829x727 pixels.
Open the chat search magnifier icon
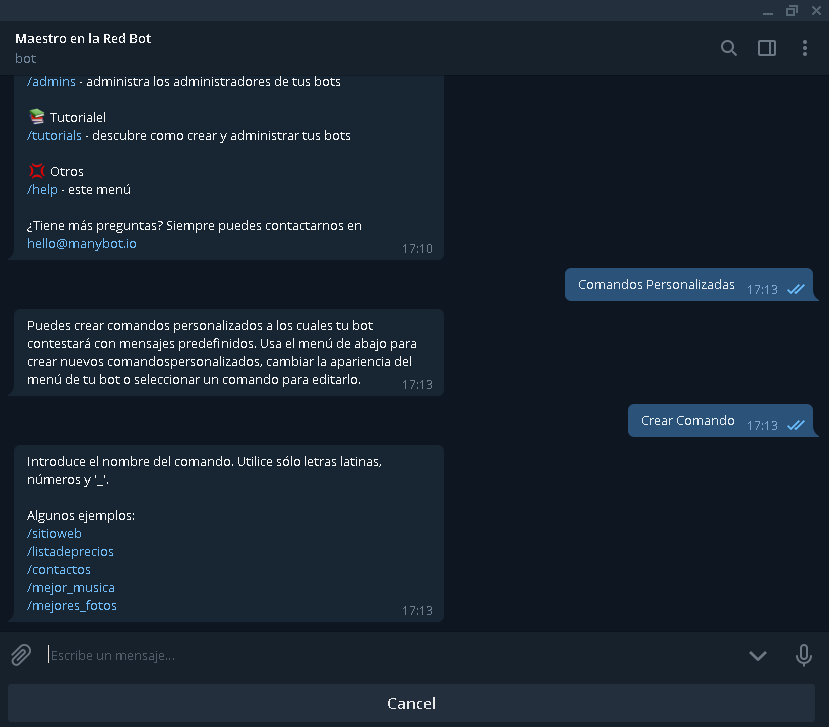point(729,48)
